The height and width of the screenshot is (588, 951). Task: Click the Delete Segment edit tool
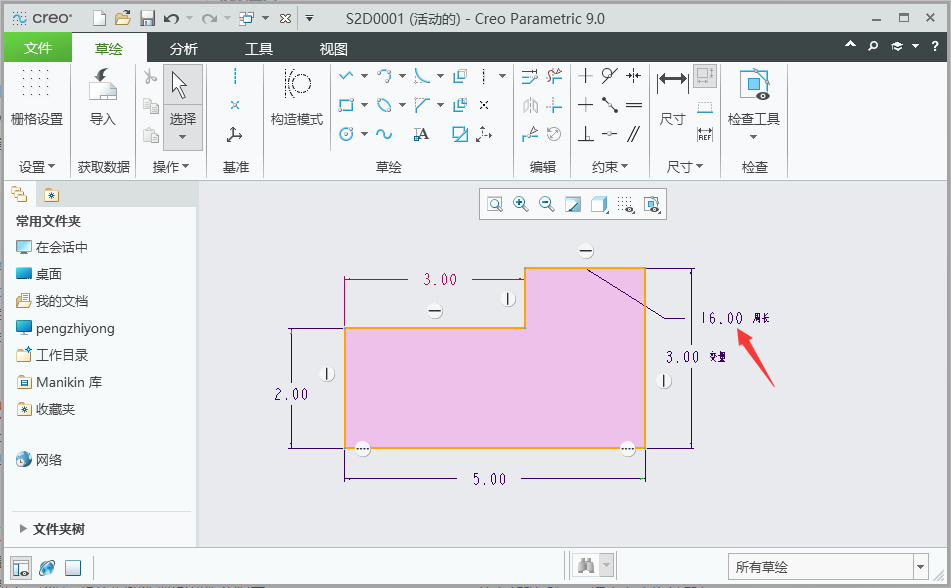point(554,76)
